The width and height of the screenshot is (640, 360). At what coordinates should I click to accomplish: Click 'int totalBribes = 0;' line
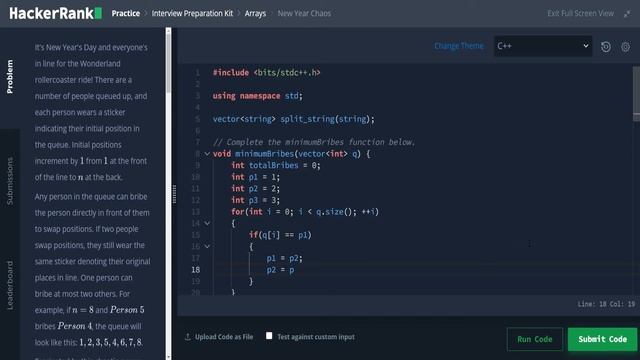pos(276,165)
